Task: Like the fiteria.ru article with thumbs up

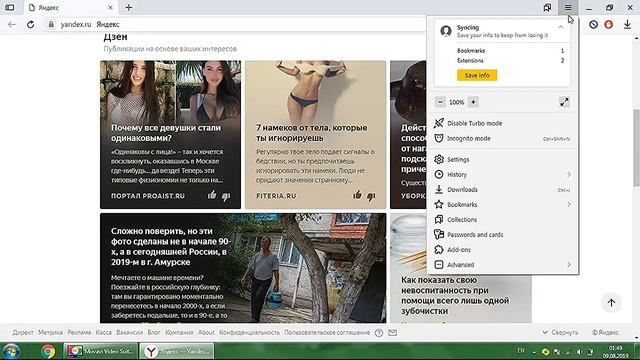Action: click(357, 195)
